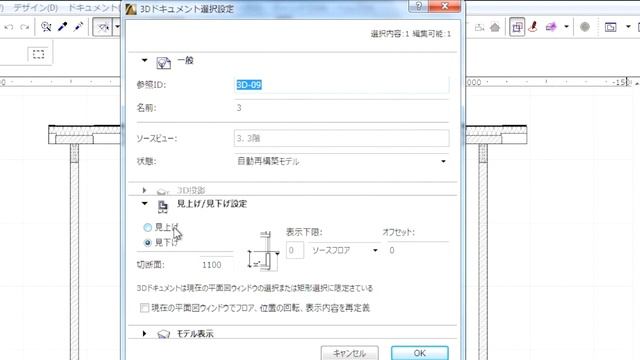Click the purple layered tool icon

coord(551,27)
